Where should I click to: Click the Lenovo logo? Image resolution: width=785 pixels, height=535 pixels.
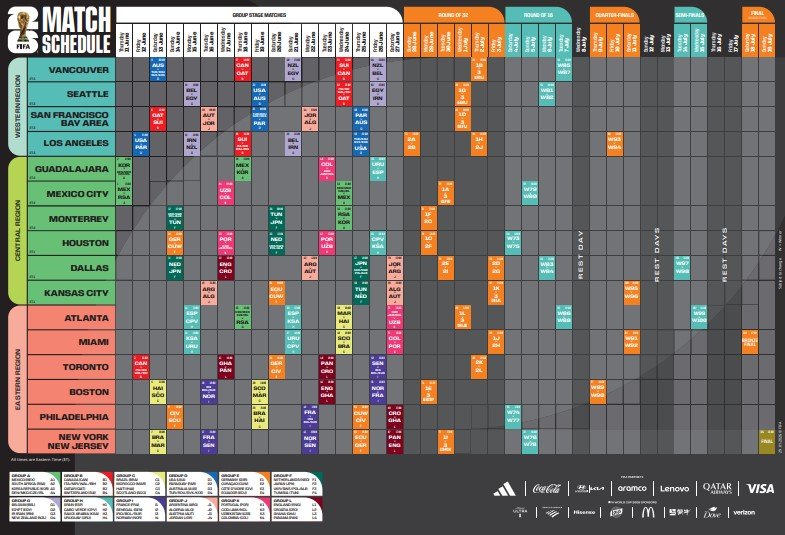[x=674, y=488]
